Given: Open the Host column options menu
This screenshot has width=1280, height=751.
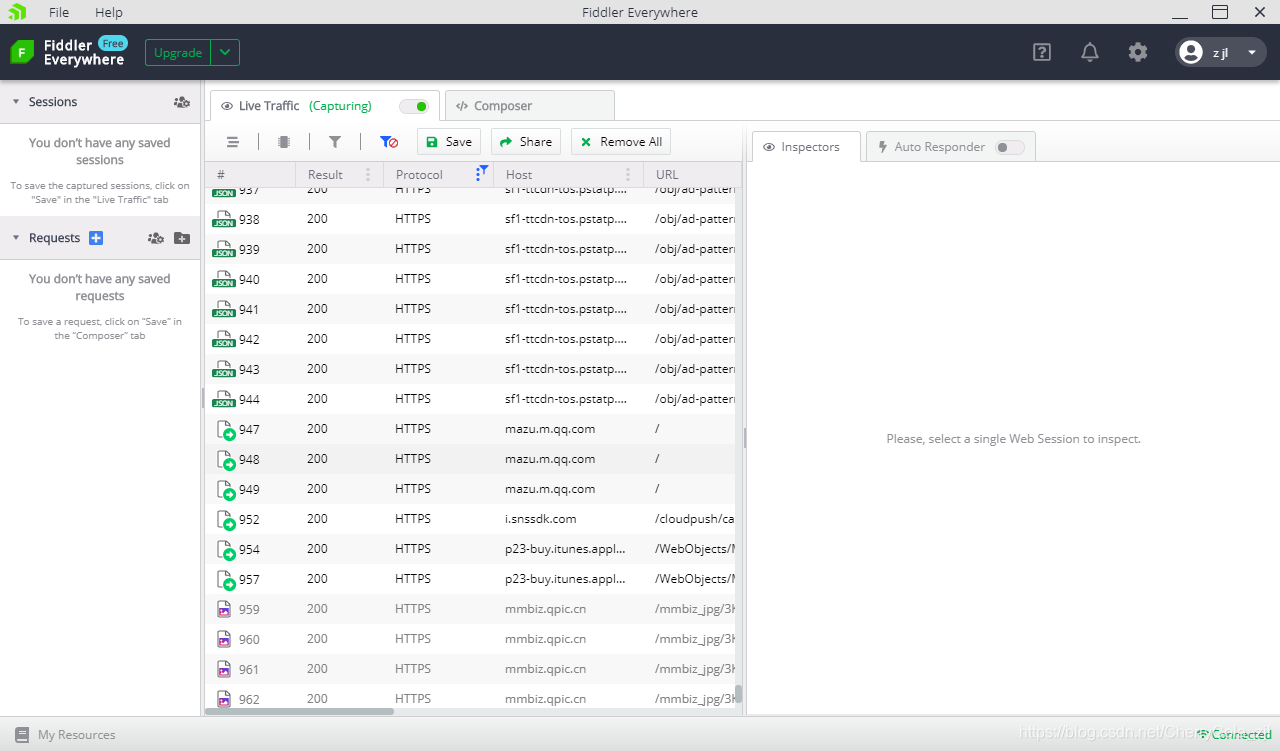Looking at the screenshot, I should tap(628, 174).
